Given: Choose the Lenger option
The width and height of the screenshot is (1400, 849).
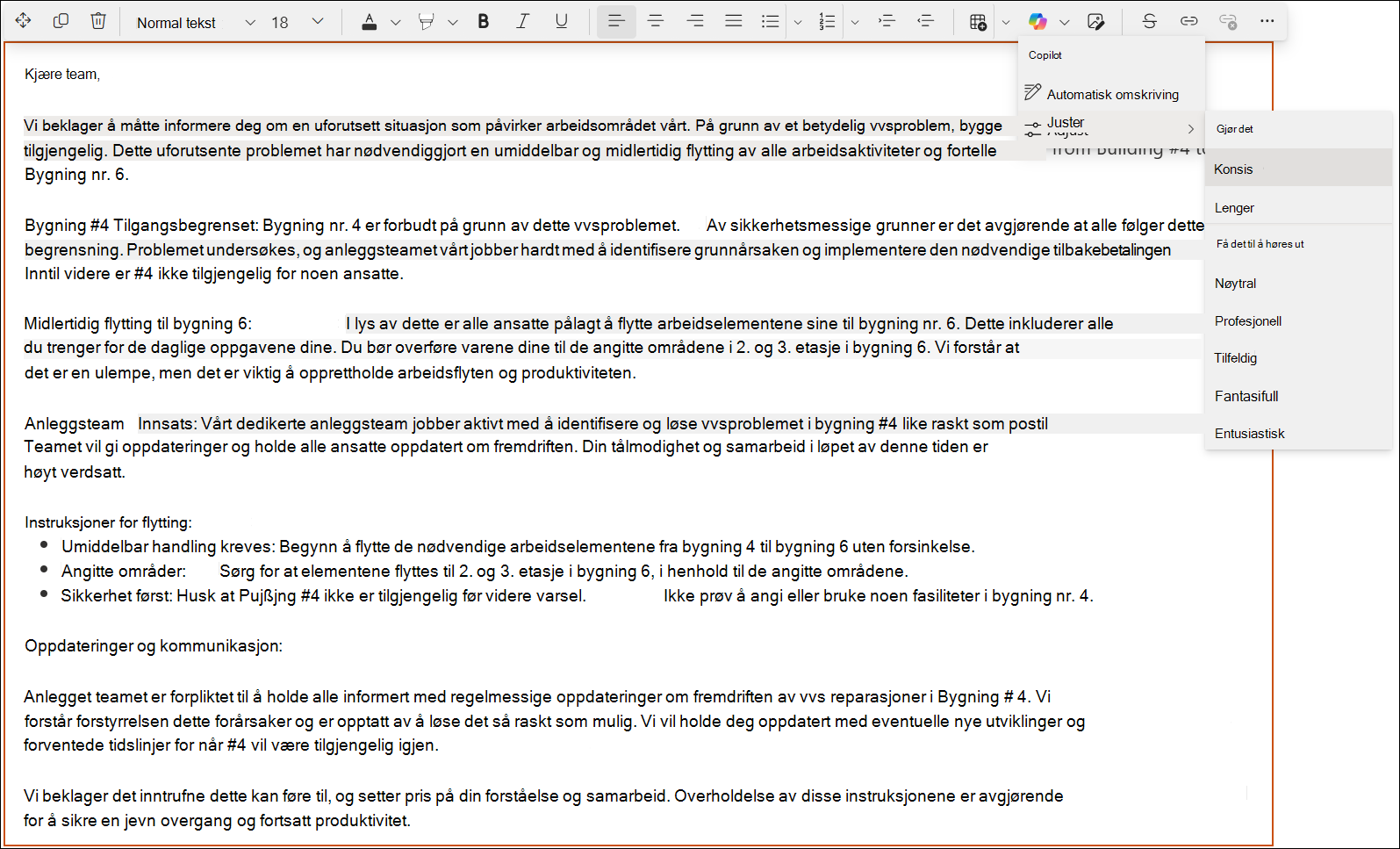Looking at the screenshot, I should tap(1299, 207).
